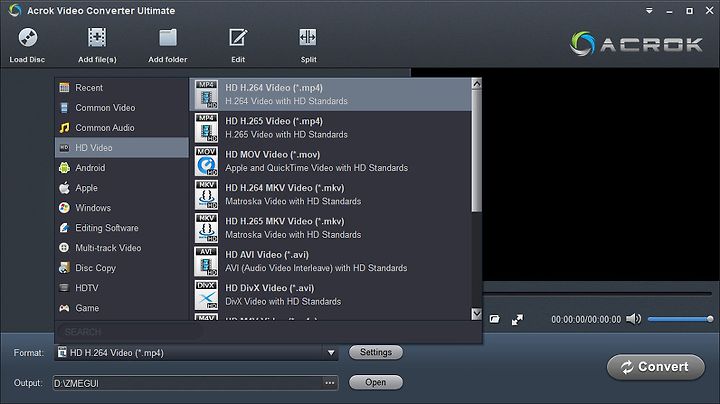720x404 pixels.
Task: Click down arrow of format list scrollbar
Action: click(477, 314)
